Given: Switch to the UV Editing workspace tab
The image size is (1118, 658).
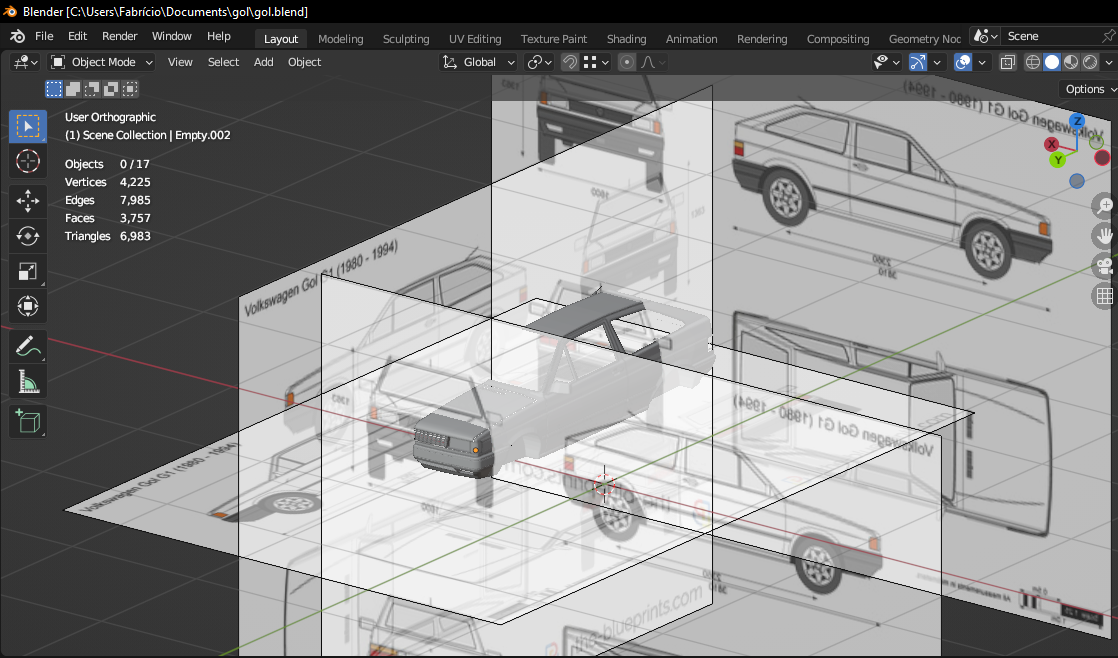Looking at the screenshot, I should [475, 39].
